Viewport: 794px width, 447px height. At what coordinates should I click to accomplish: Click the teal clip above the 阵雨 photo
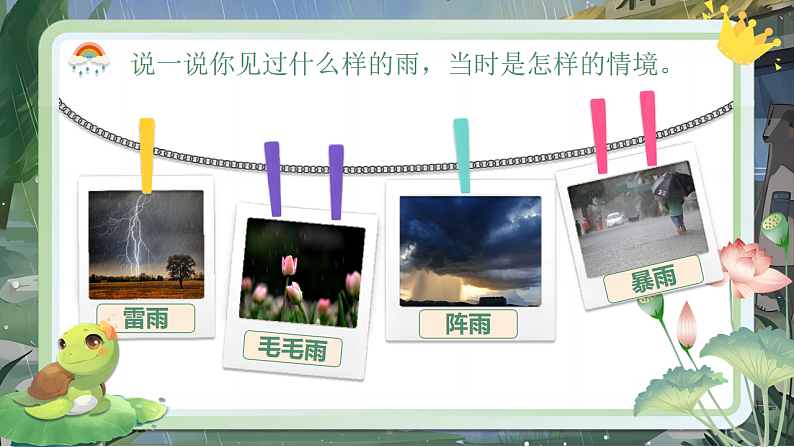[x=462, y=155]
